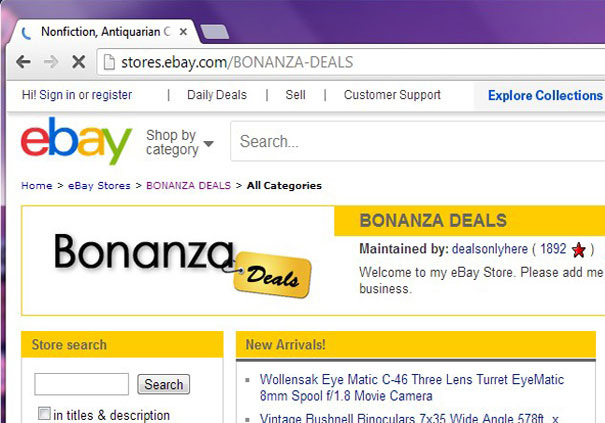The height and width of the screenshot is (423, 605).
Task: Click the Store search text field
Action: click(x=82, y=384)
